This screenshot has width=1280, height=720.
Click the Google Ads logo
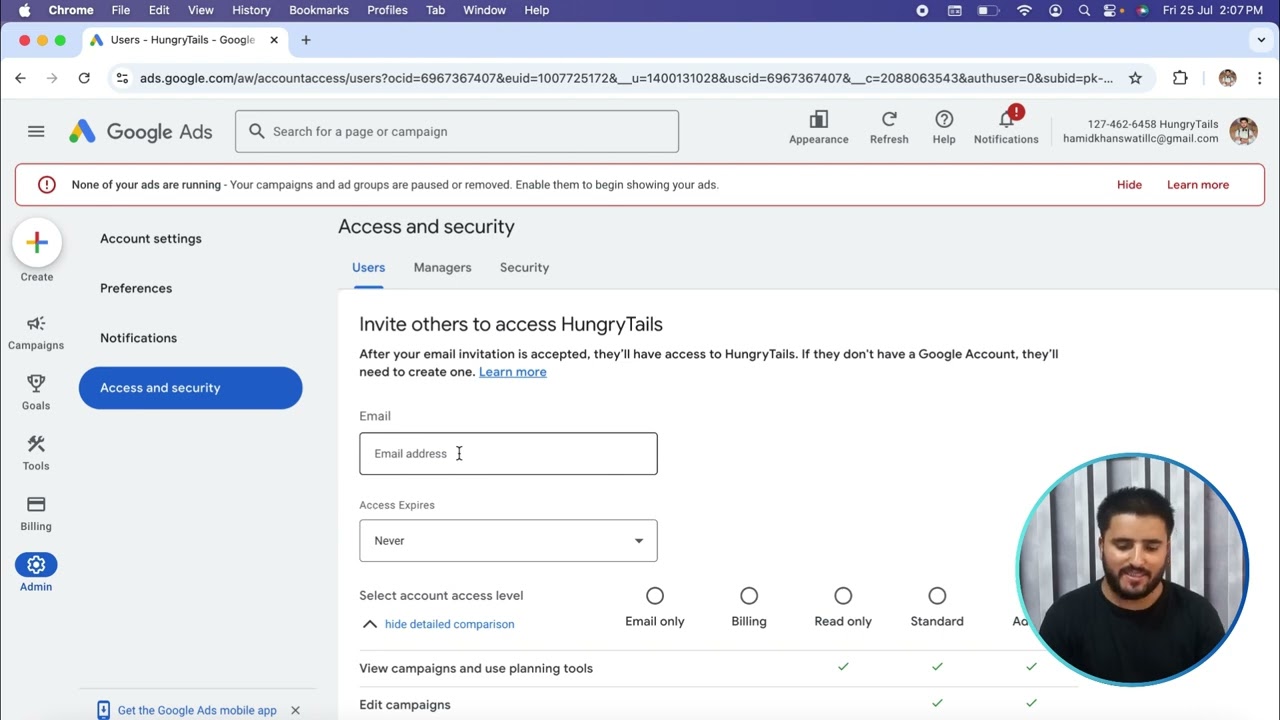tap(141, 131)
